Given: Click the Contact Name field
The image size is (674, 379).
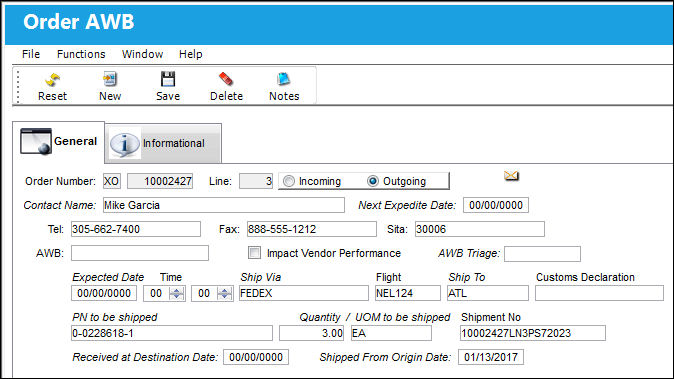Looking at the screenshot, I should tap(224, 205).
